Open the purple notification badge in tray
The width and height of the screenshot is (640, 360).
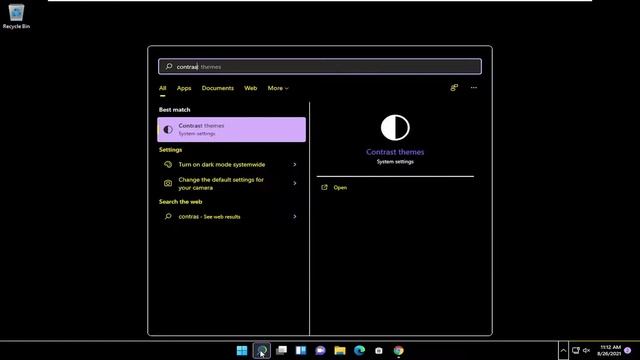pos(628,350)
